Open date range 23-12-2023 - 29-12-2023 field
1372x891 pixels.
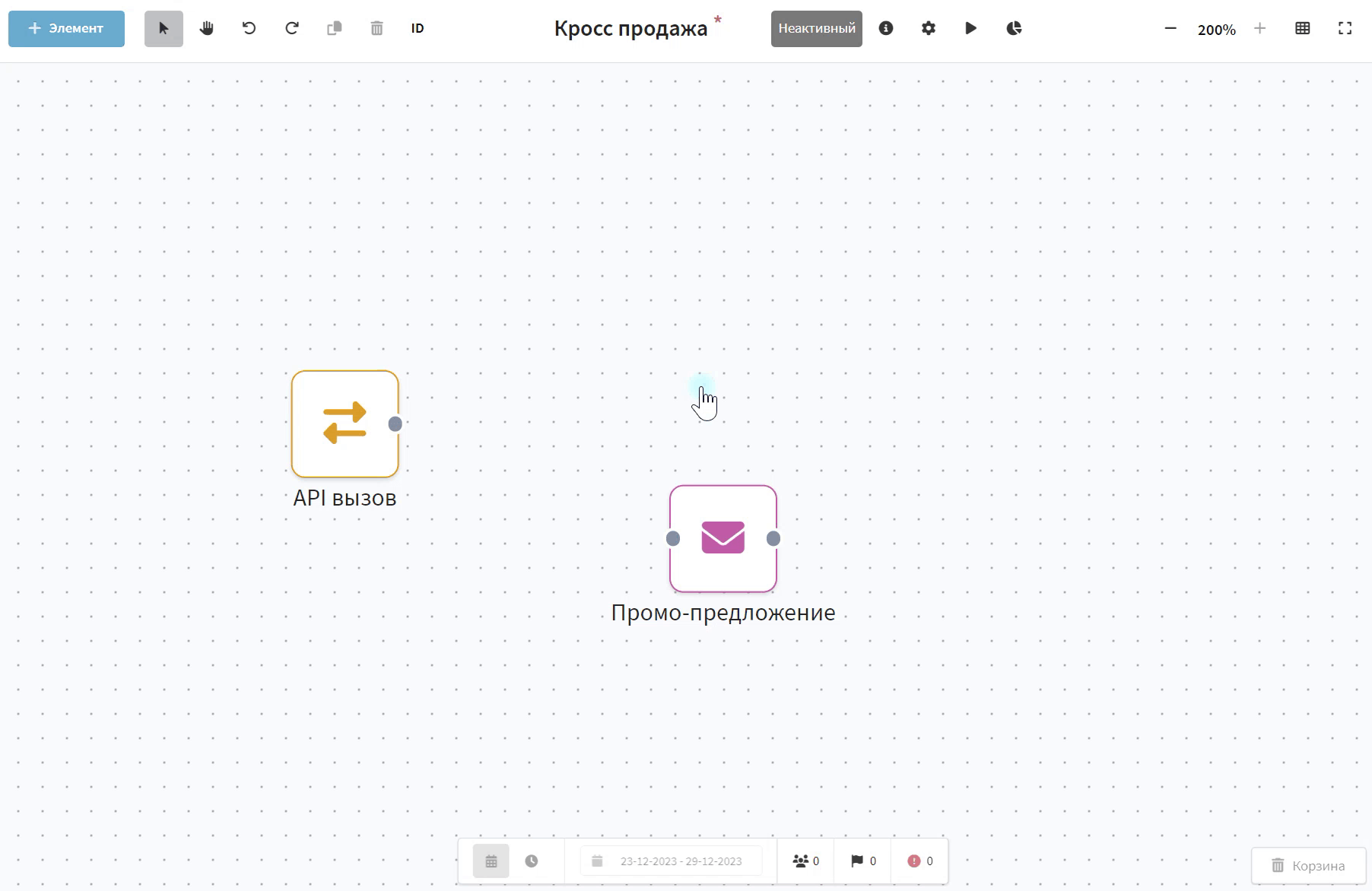click(x=671, y=861)
